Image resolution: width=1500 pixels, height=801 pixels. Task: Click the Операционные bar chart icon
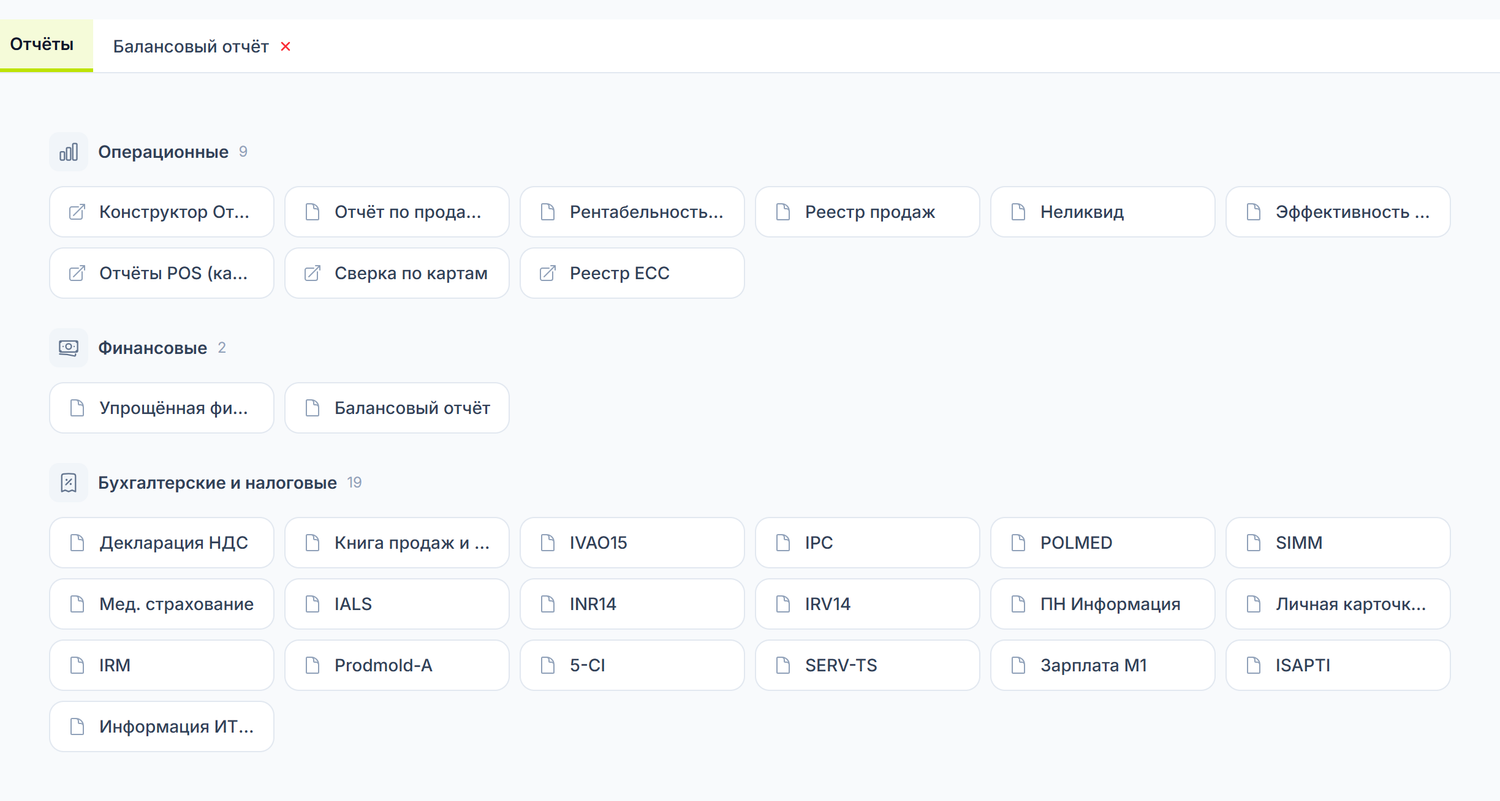pos(69,152)
